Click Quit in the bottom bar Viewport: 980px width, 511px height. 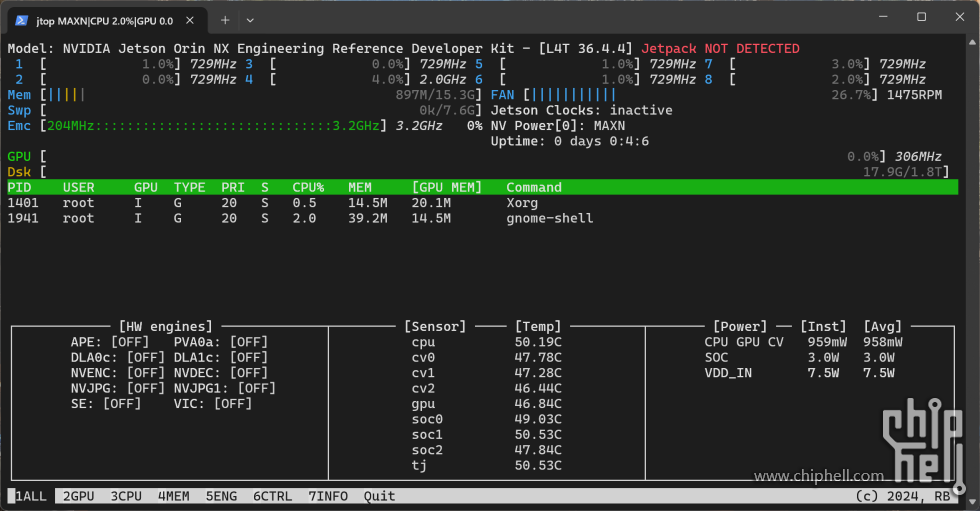(x=379, y=496)
